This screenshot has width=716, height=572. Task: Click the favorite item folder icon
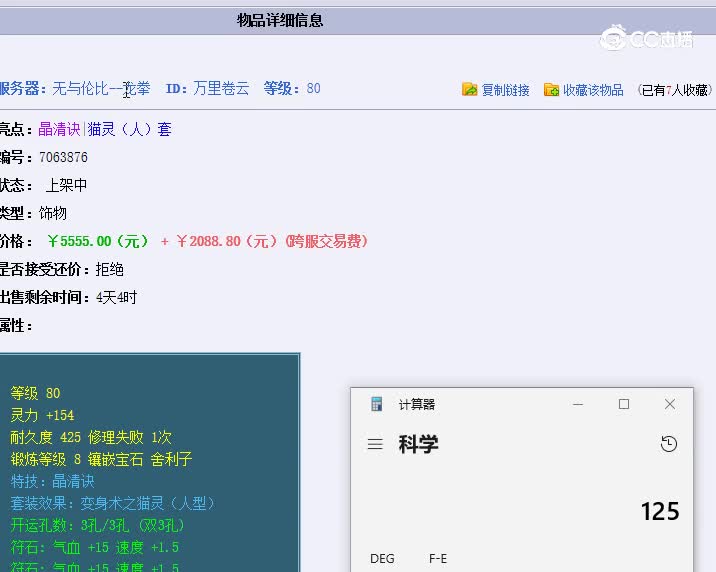tap(551, 89)
